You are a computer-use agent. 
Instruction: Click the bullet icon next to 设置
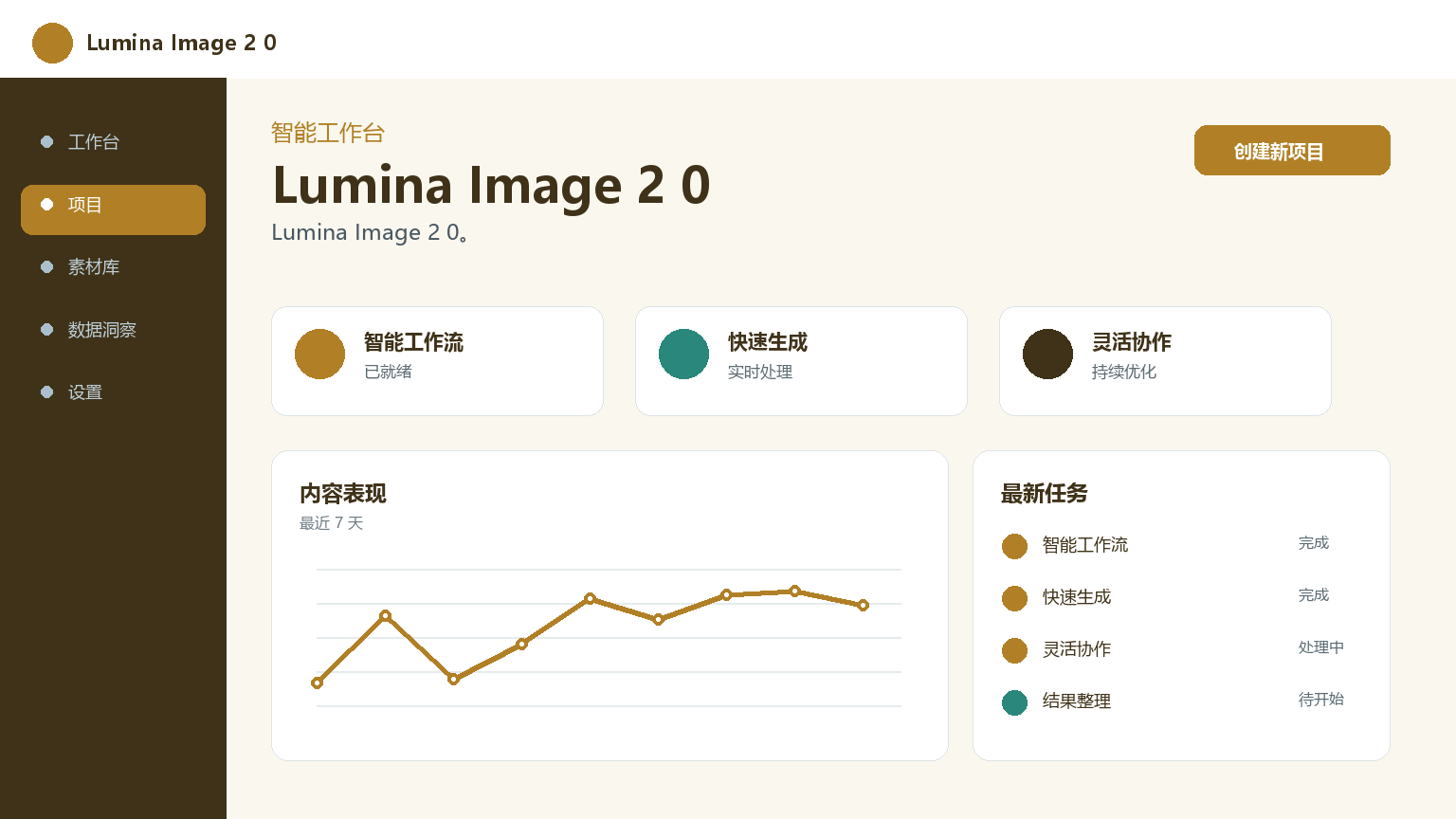click(46, 391)
